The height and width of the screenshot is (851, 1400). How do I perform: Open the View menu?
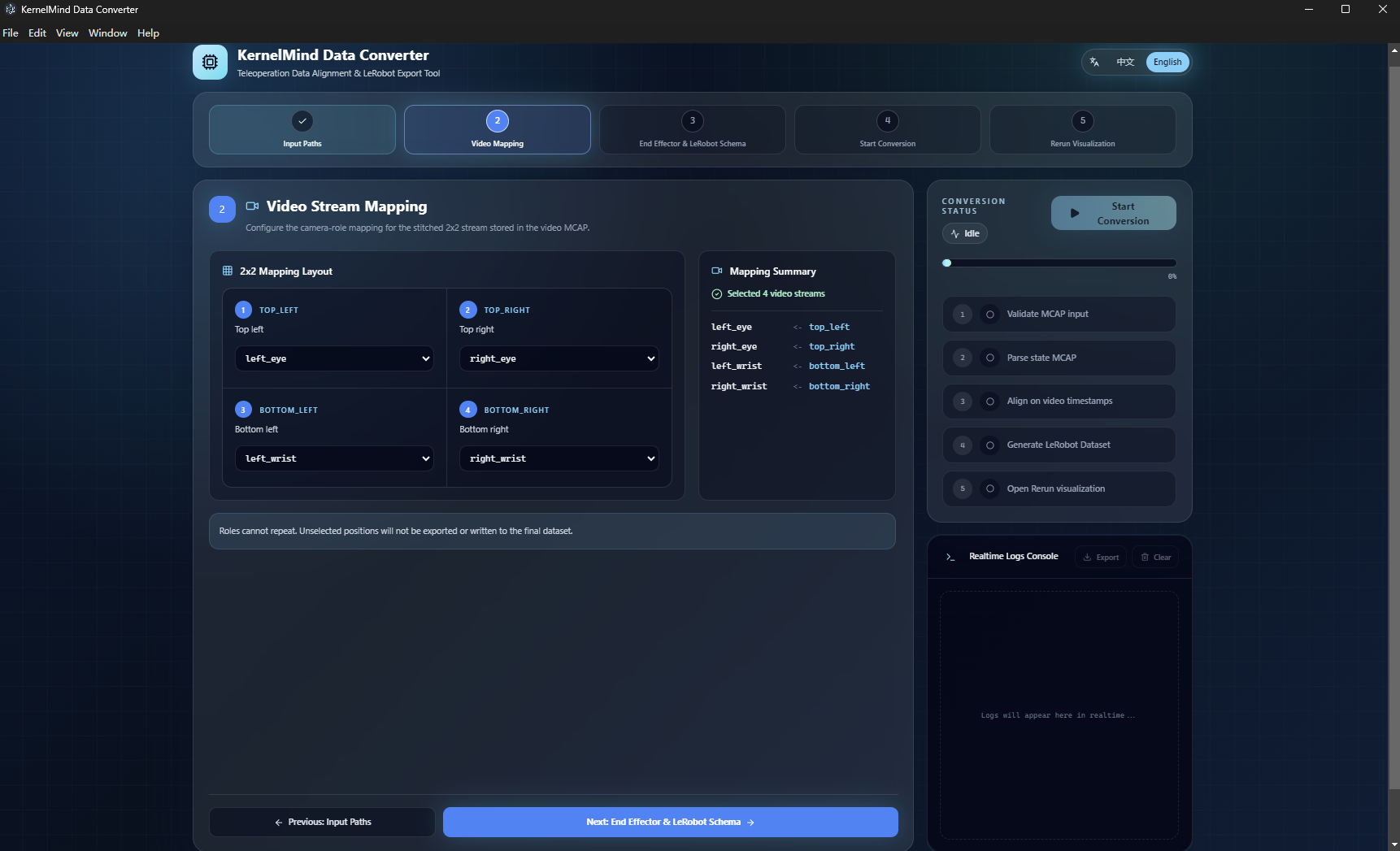[x=67, y=33]
